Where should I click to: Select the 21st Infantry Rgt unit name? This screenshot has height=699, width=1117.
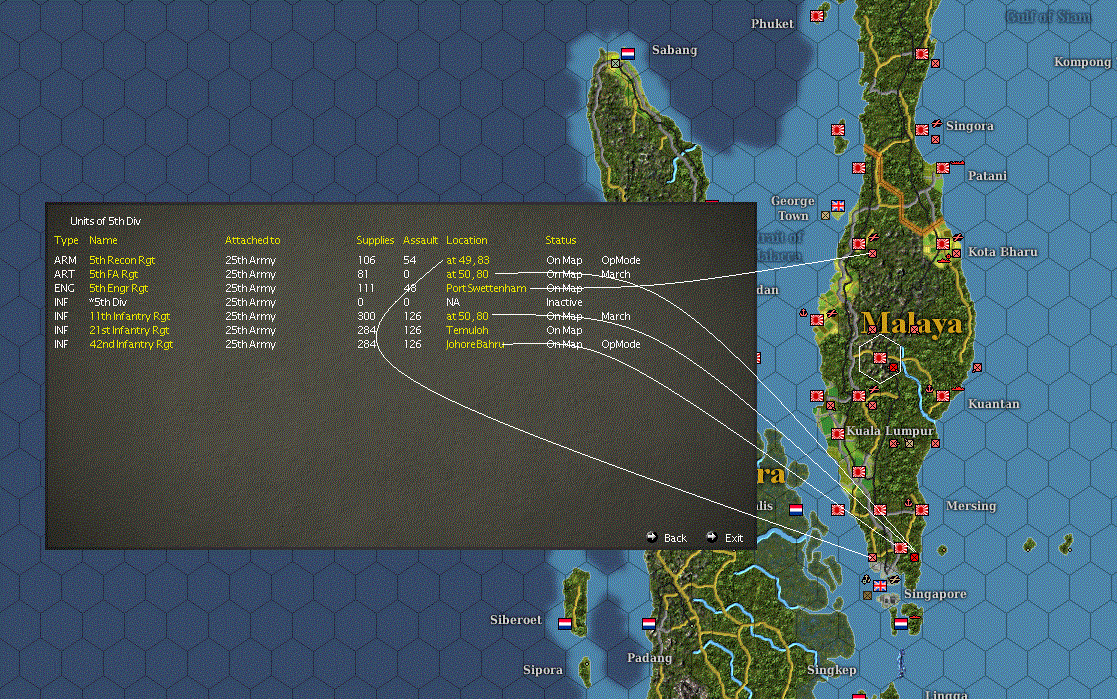[129, 330]
